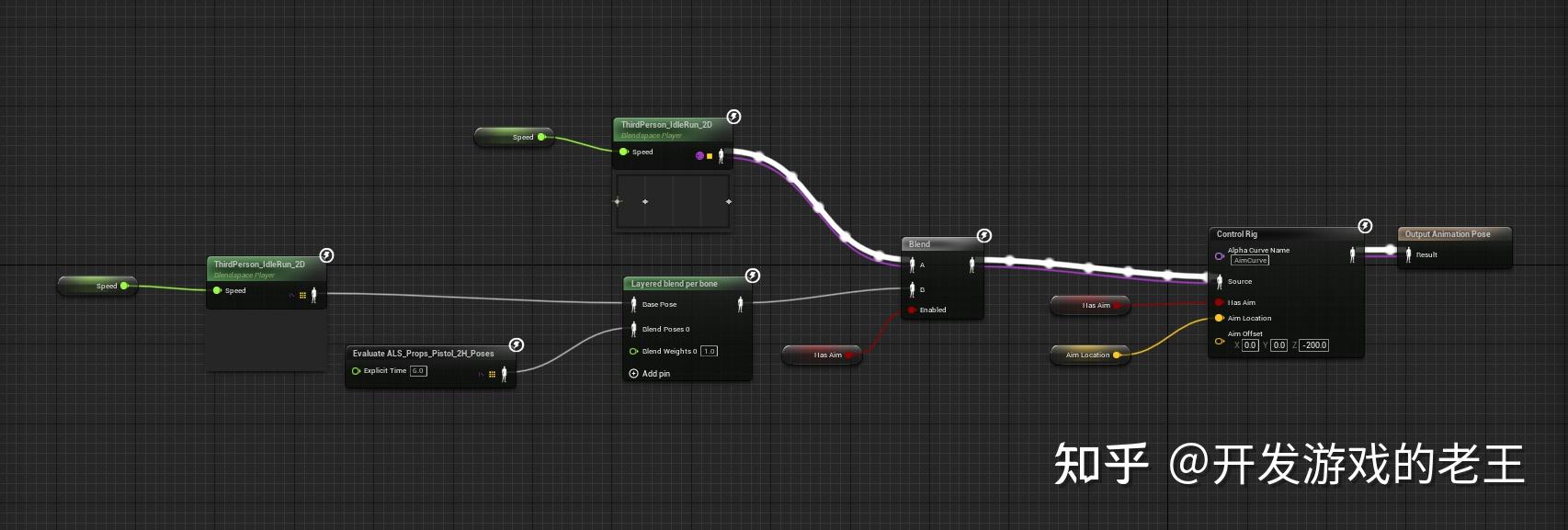
Task: Select the Evaluate ALS_Props_Pistol_2H_Poses title
Action: pyautogui.click(x=424, y=354)
